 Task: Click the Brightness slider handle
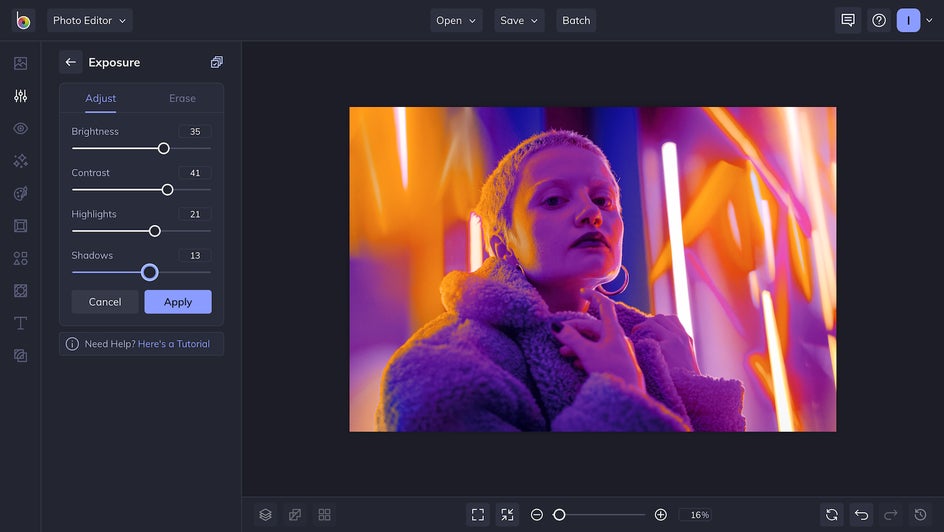coord(164,148)
